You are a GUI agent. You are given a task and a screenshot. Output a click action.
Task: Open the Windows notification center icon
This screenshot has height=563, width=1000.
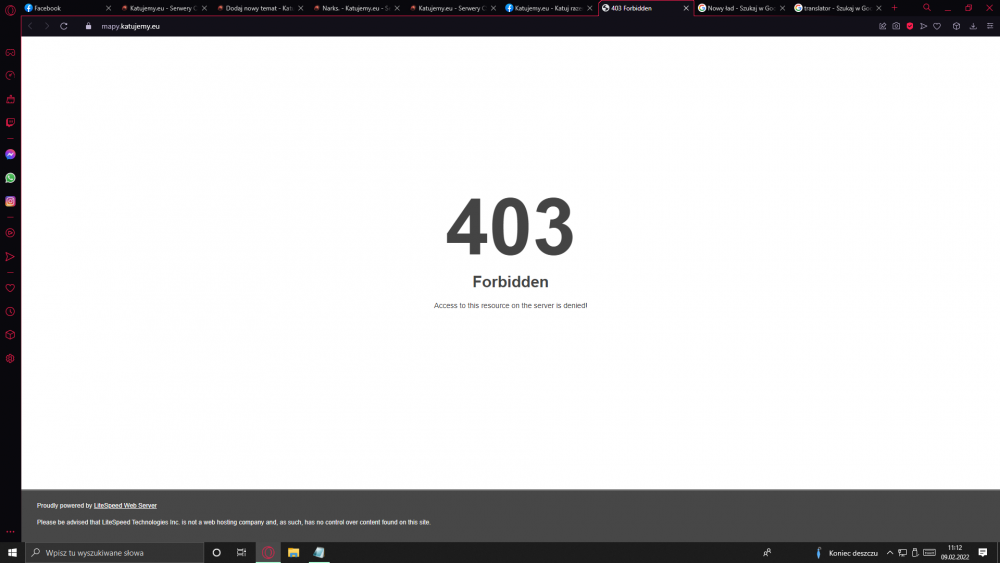[983, 553]
